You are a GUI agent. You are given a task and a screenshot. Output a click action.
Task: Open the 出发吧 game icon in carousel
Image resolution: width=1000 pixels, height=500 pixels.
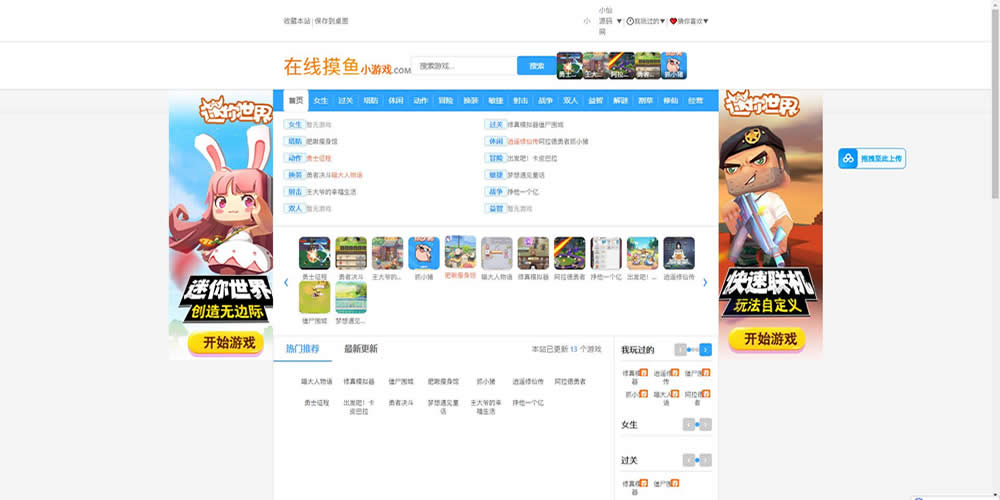(x=642, y=253)
